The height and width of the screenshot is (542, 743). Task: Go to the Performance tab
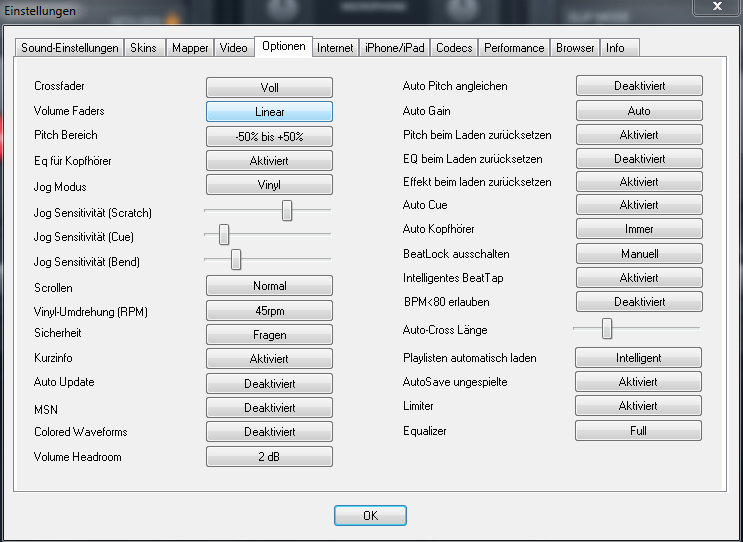[x=515, y=48]
